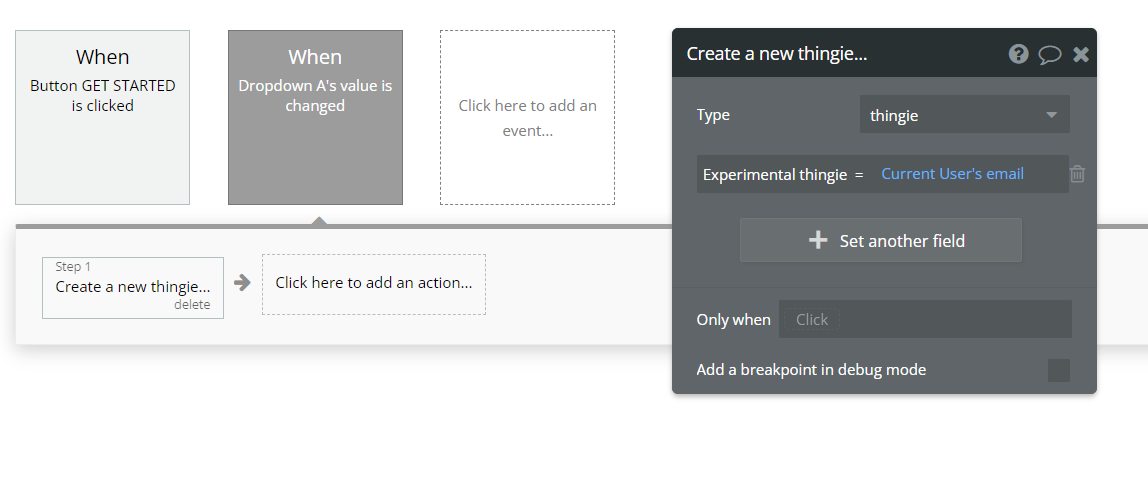Click the delete link in Step 1
The image size is (1148, 489).
(192, 305)
